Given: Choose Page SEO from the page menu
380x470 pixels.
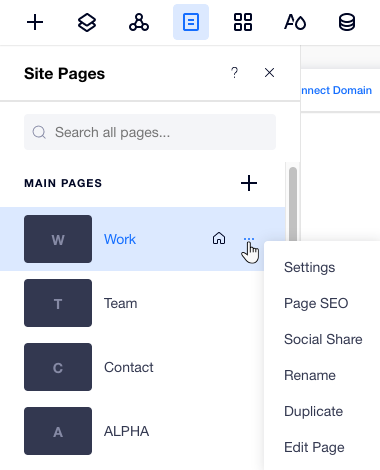Looking at the screenshot, I should pyautogui.click(x=316, y=303).
